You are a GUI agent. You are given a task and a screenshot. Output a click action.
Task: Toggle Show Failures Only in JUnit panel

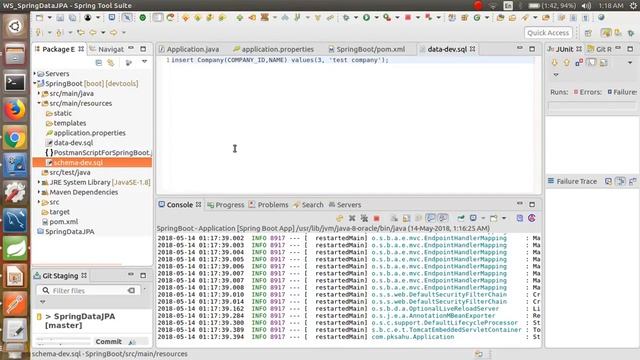tap(579, 63)
